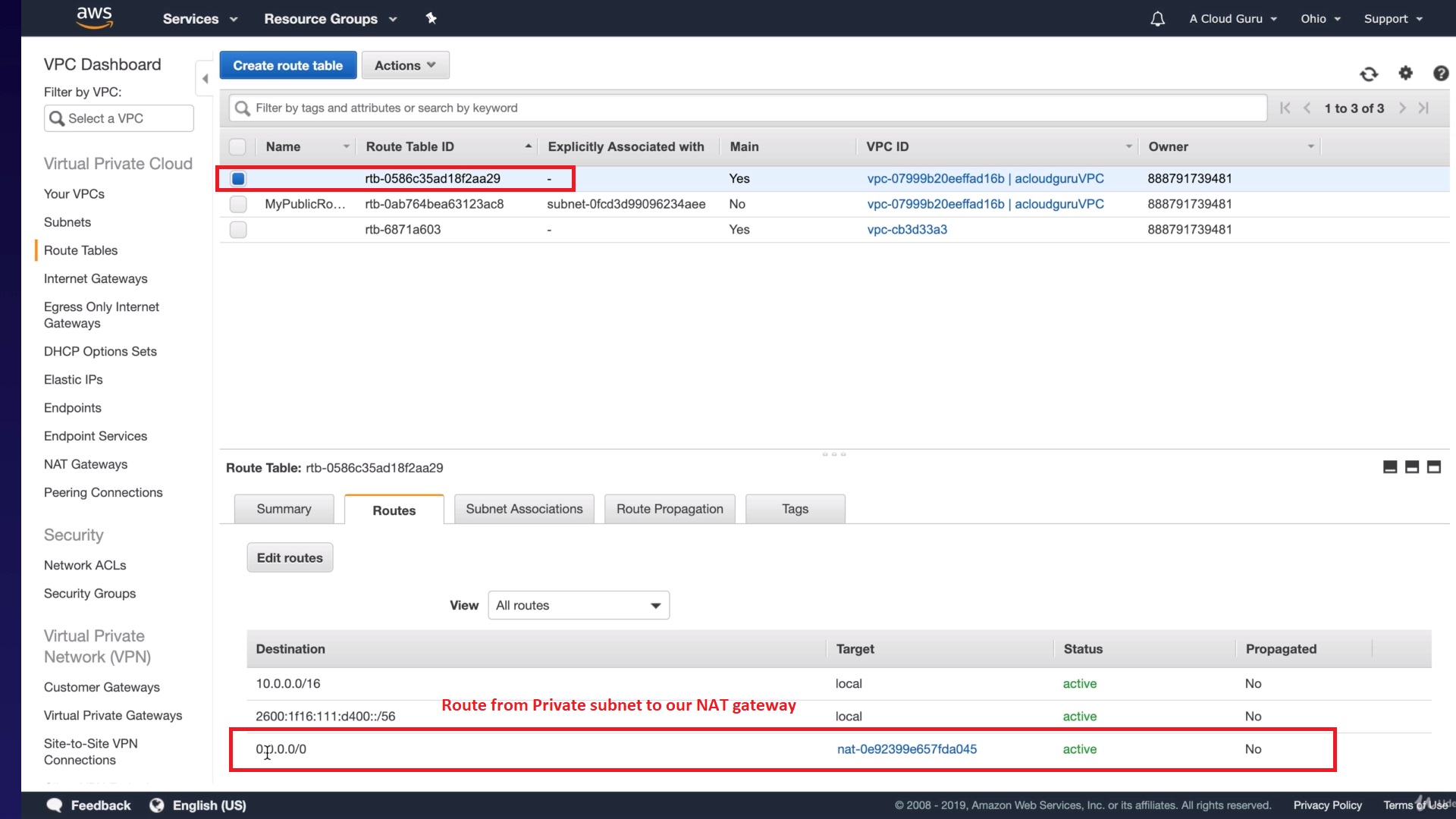Open the nat-0e92399e657fda045 target link

[x=906, y=749]
